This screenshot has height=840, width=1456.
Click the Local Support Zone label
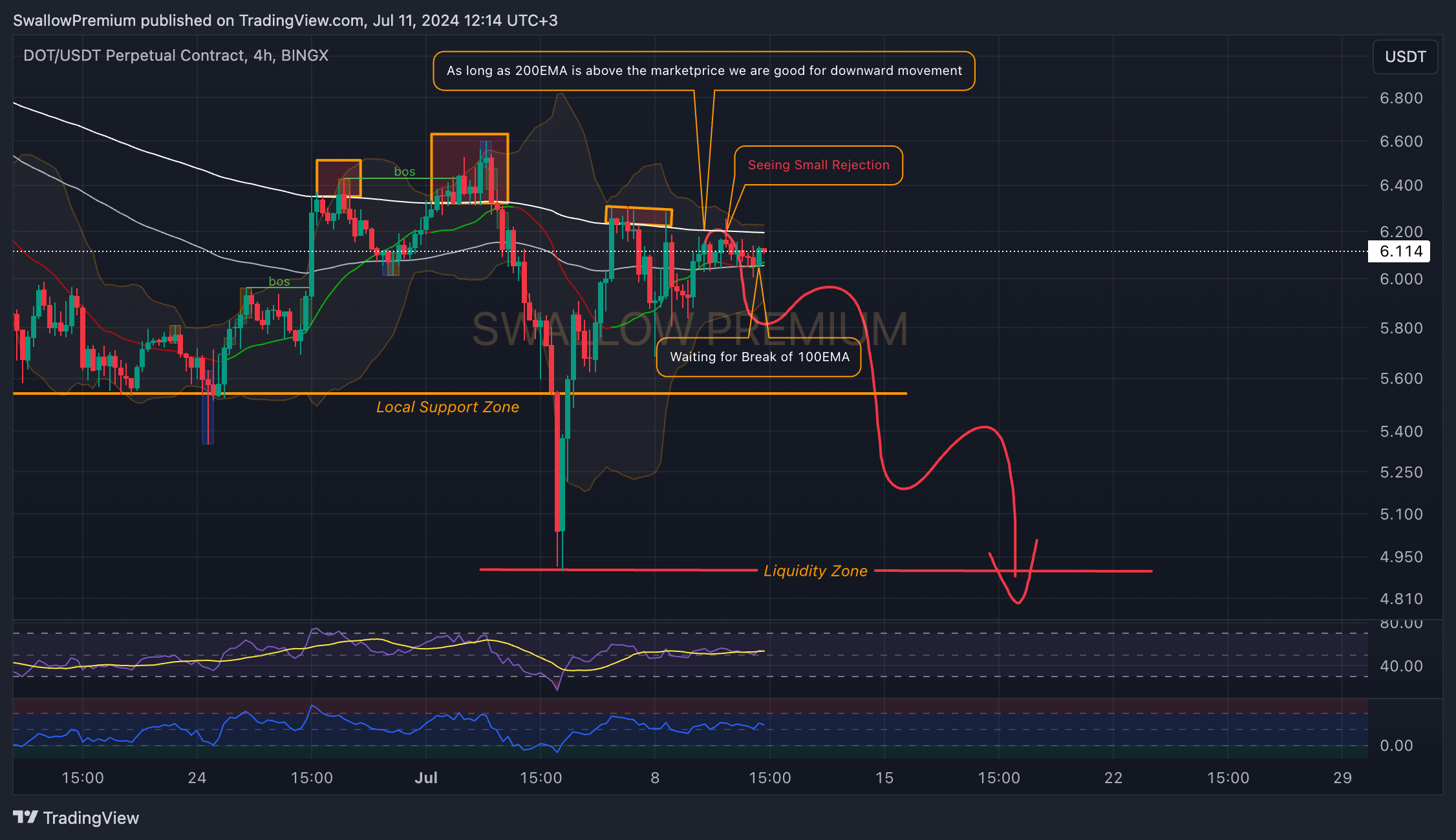(448, 407)
